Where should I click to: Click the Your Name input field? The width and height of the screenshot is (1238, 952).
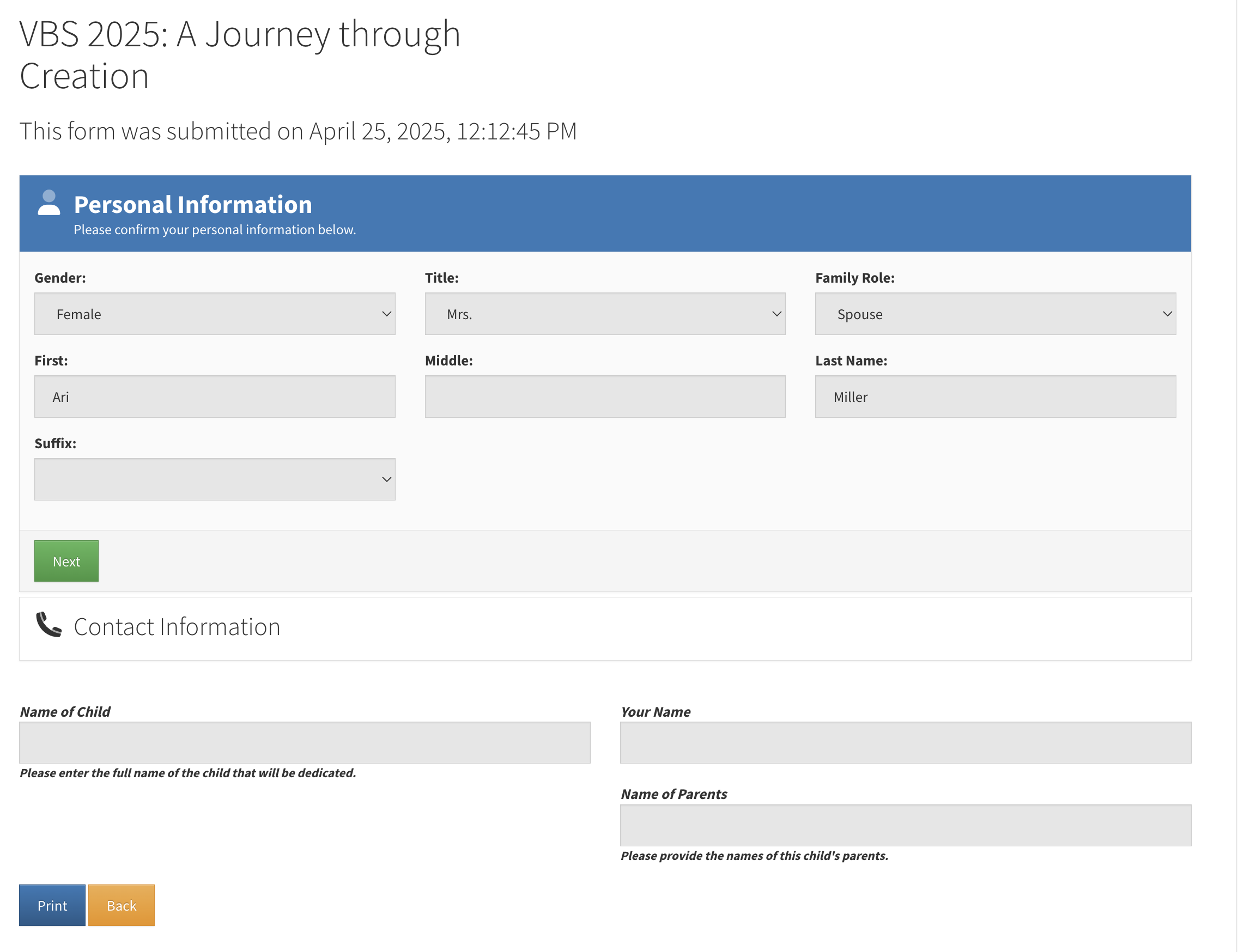click(x=906, y=742)
